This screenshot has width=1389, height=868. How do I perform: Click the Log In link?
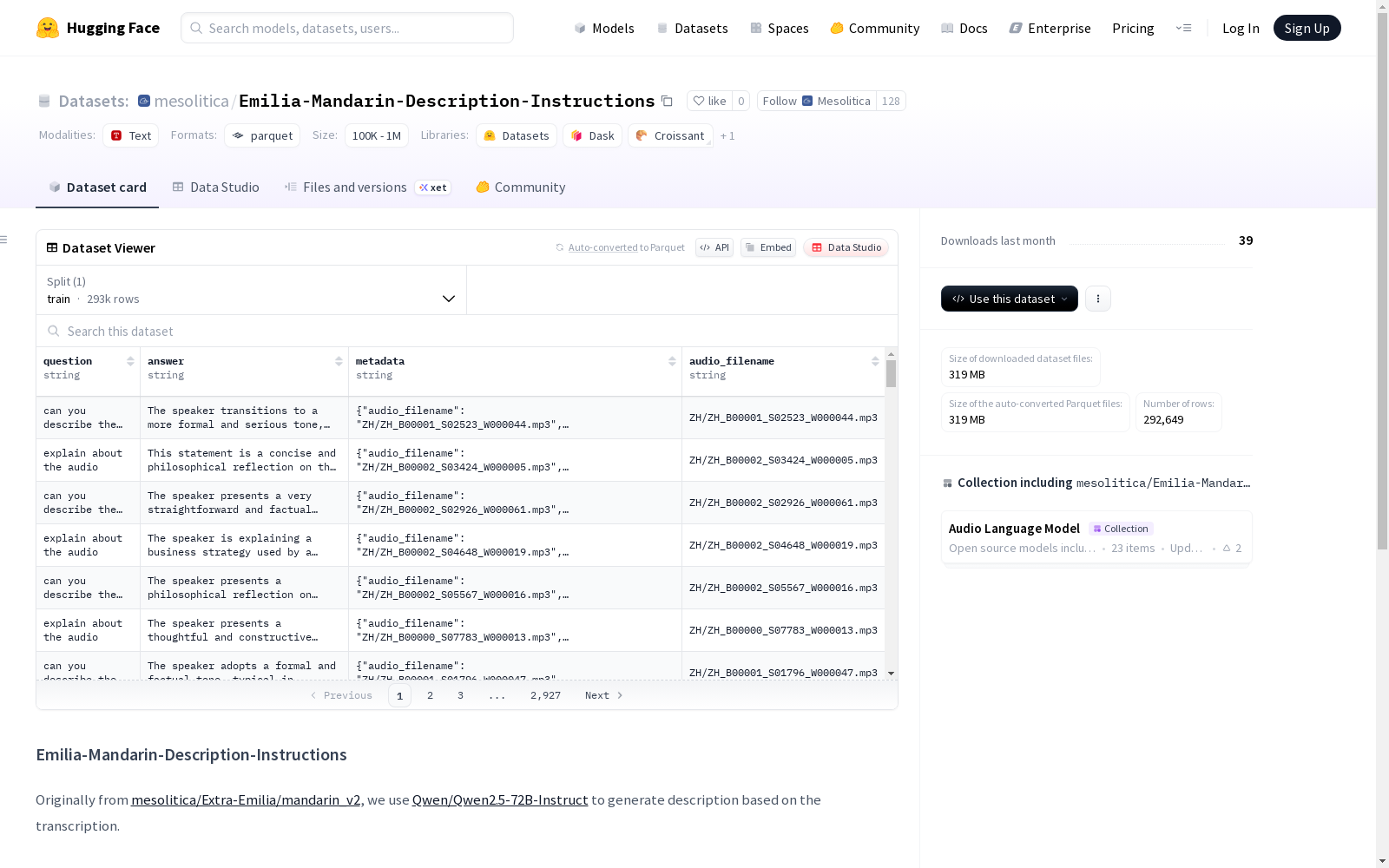tap(1241, 28)
